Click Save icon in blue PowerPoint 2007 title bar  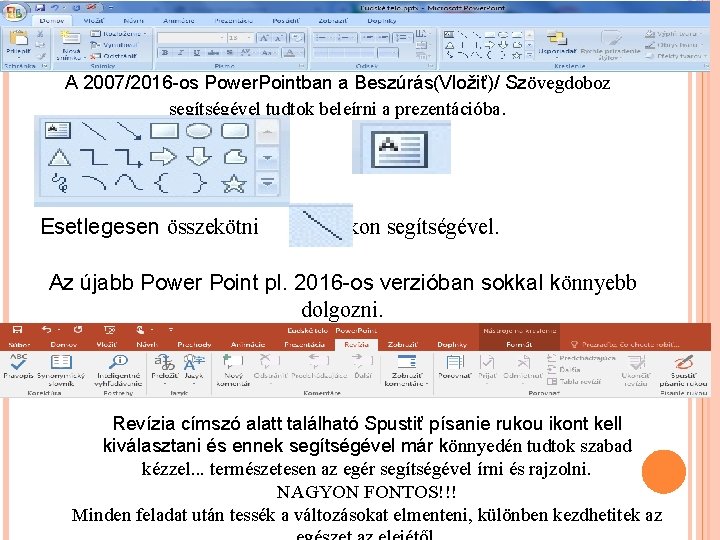coord(40,7)
